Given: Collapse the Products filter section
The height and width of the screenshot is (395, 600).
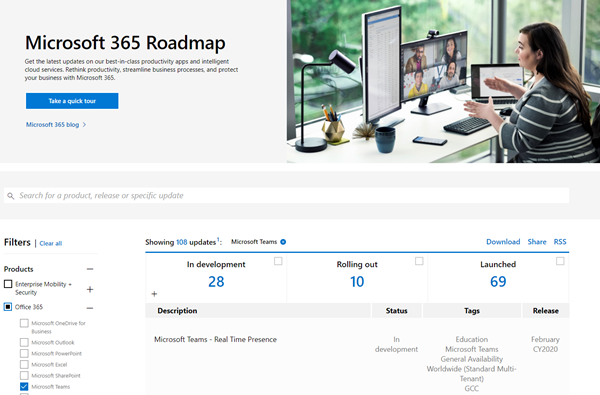Looking at the screenshot, I should click(x=90, y=269).
